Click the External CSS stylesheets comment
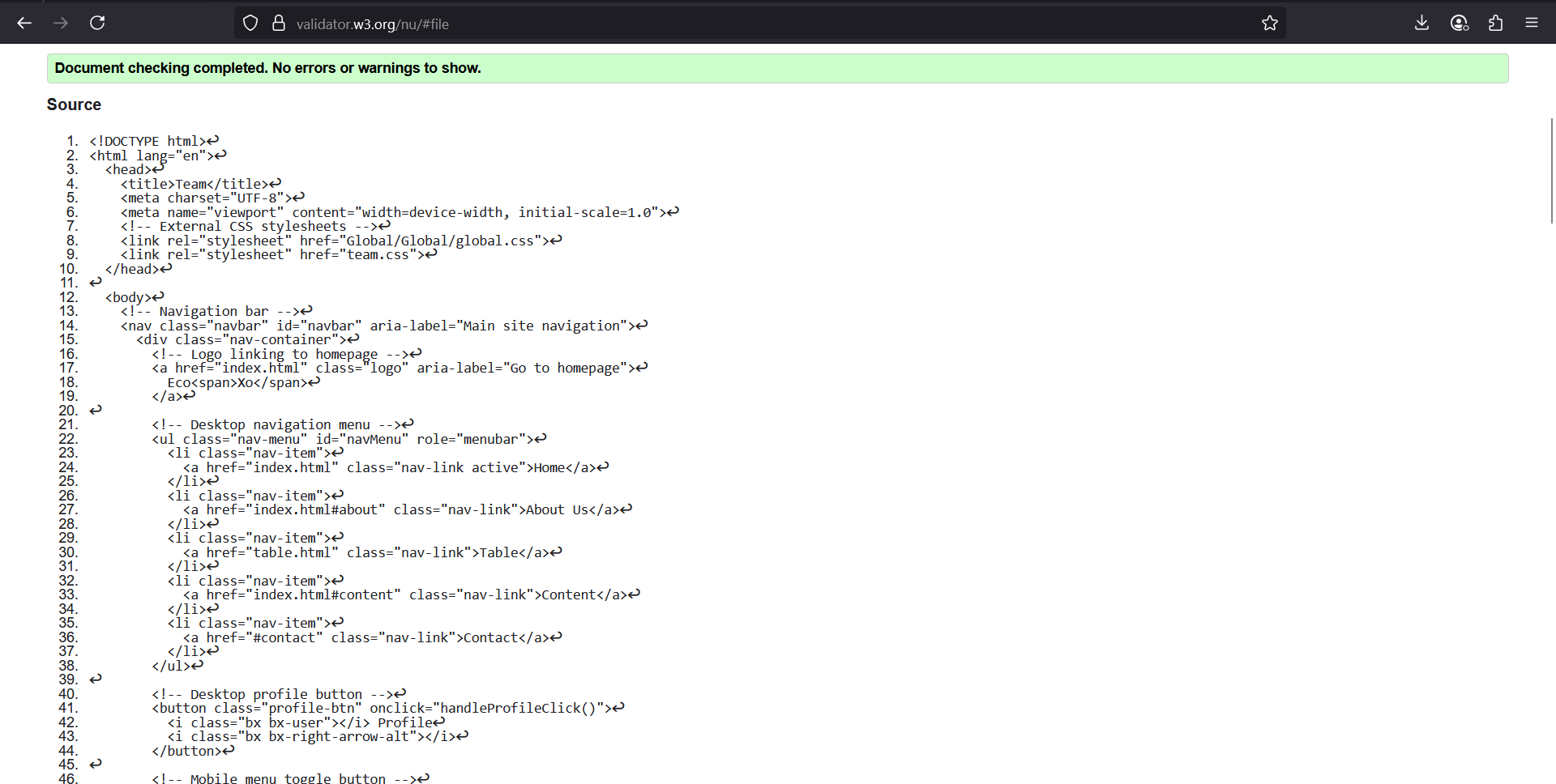Screen dimensions: 1556x784 (255, 226)
